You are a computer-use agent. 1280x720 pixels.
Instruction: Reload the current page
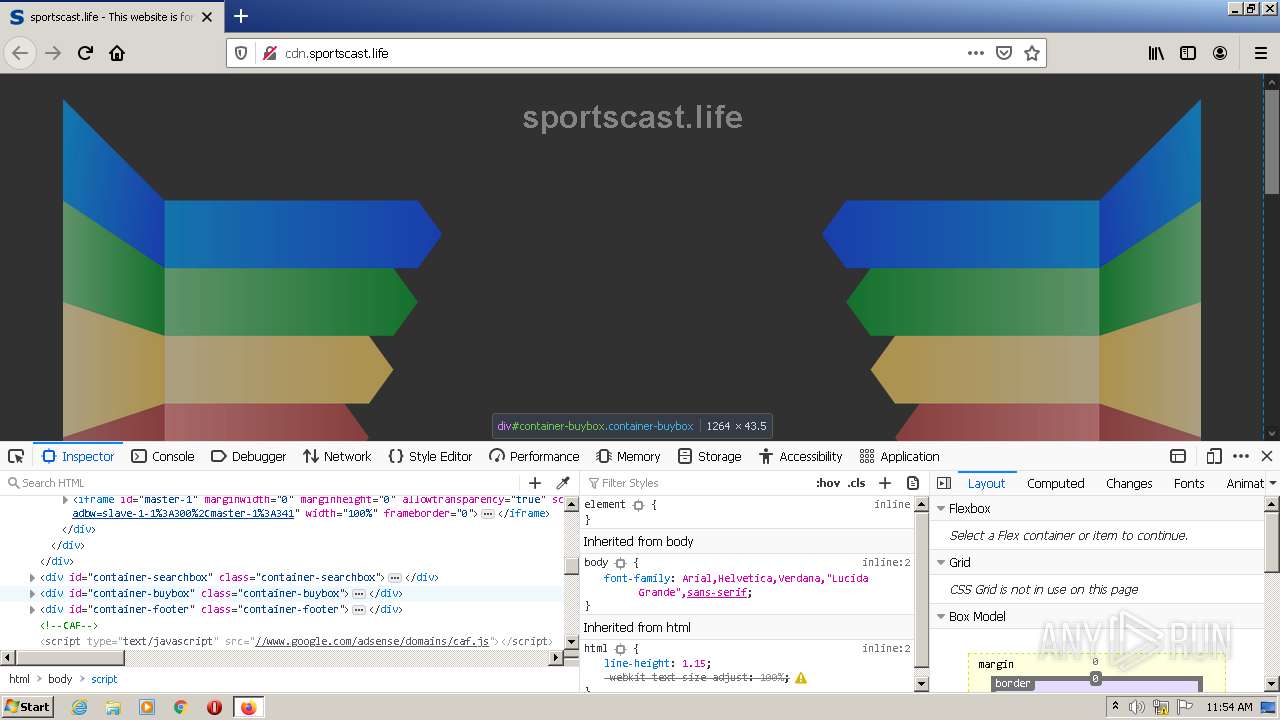tap(85, 53)
